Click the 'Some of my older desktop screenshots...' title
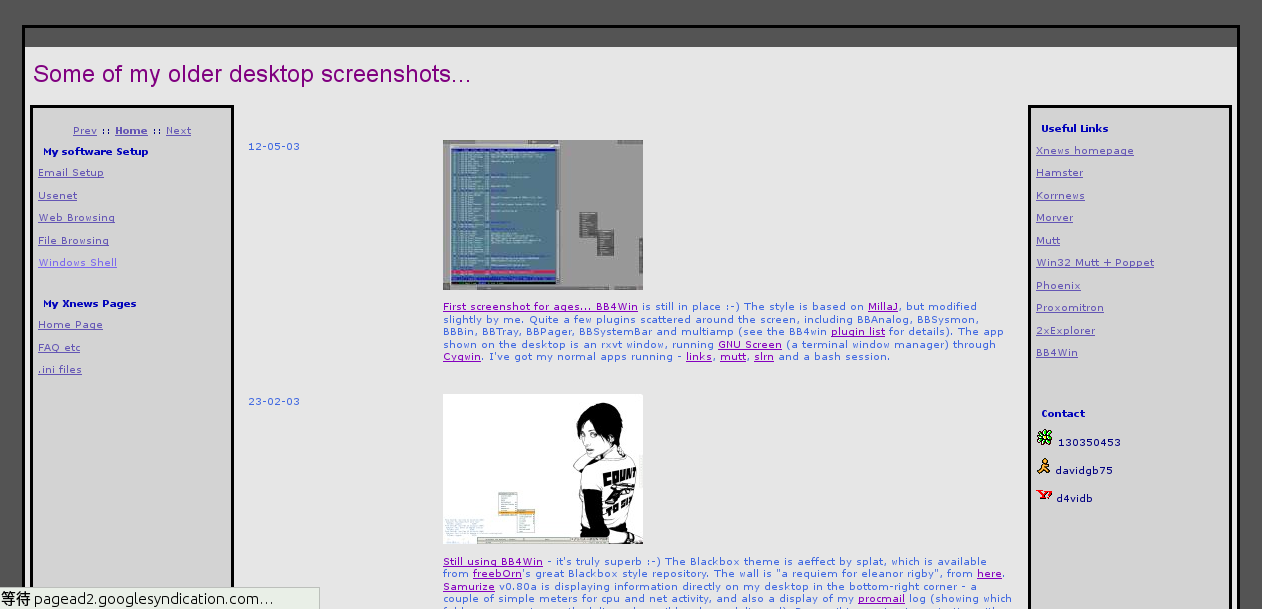This screenshot has width=1262, height=609. pos(252,75)
